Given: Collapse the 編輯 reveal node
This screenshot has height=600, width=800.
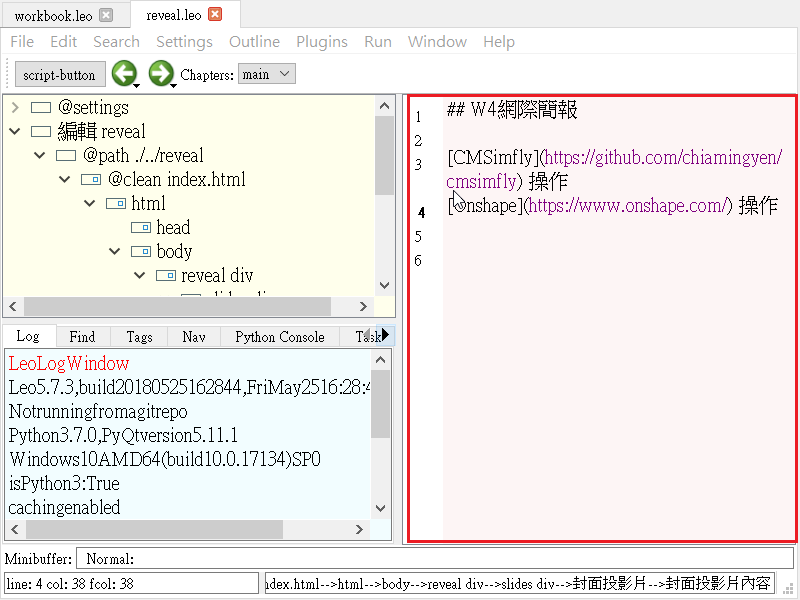Looking at the screenshot, I should (15, 131).
